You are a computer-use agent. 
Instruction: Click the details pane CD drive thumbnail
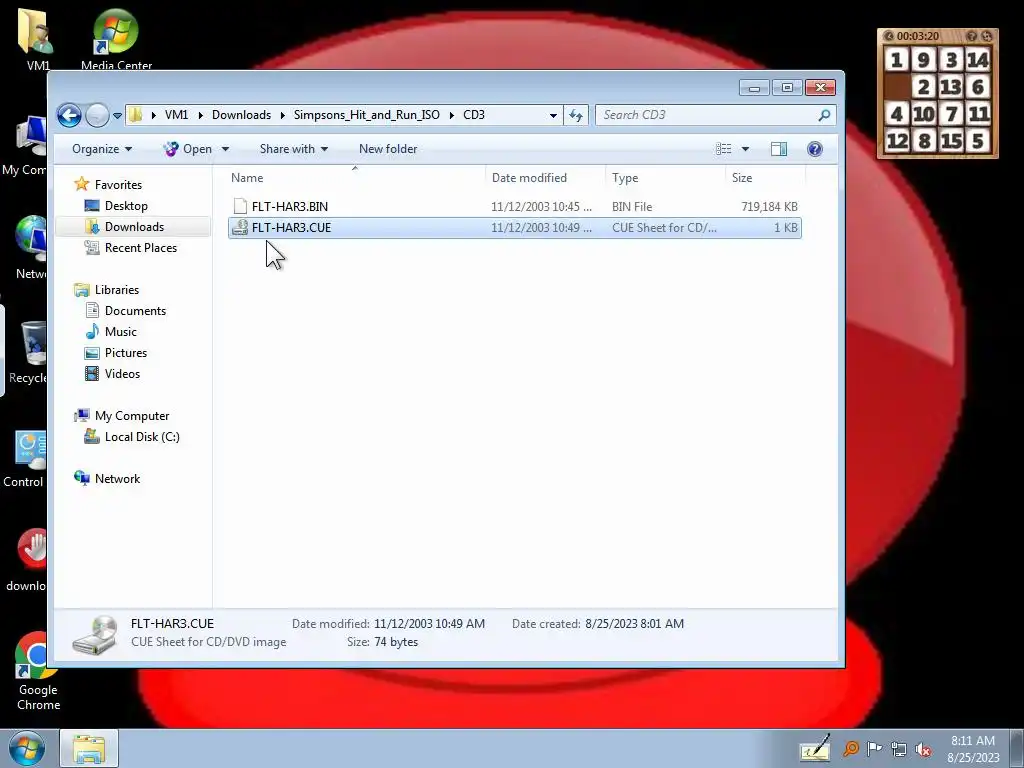coord(95,634)
